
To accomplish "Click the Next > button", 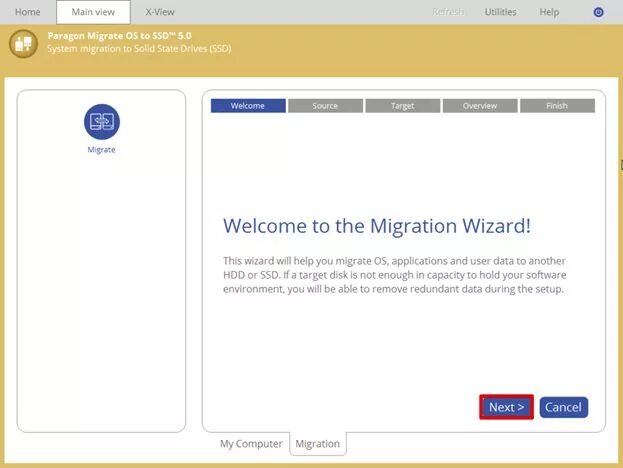I will pos(506,407).
